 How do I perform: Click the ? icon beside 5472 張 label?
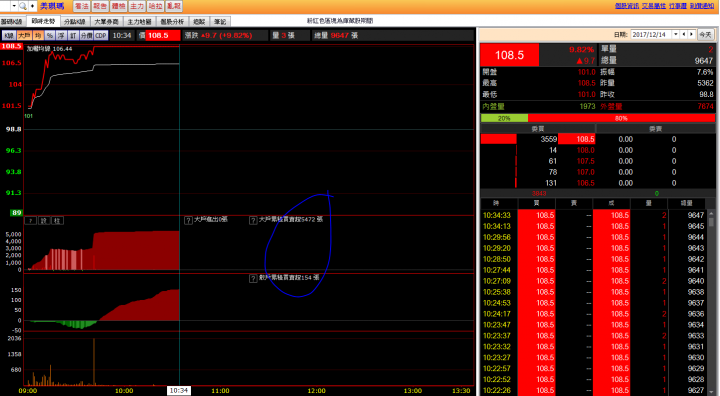pos(253,220)
